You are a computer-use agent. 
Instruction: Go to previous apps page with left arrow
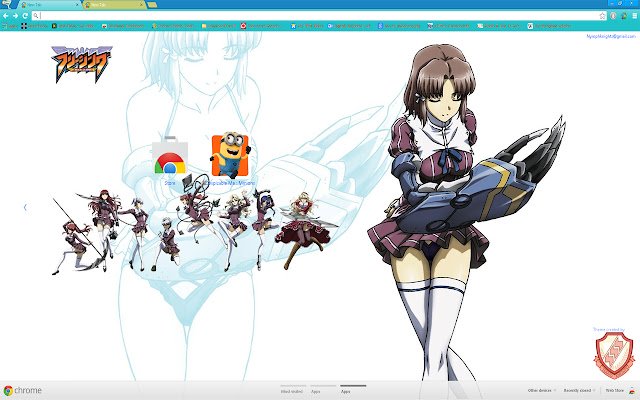(x=25, y=207)
